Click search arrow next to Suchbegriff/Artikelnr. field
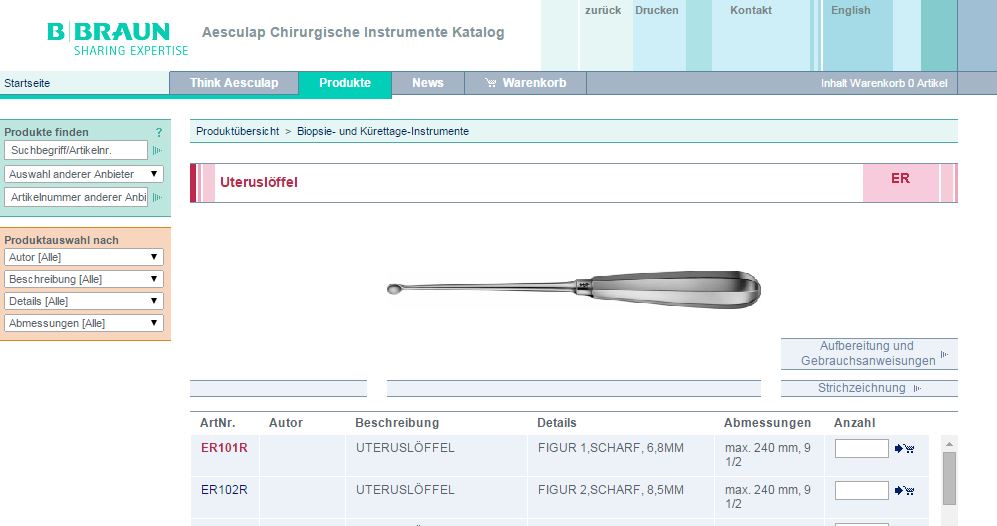The height and width of the screenshot is (526, 997). tap(157, 150)
